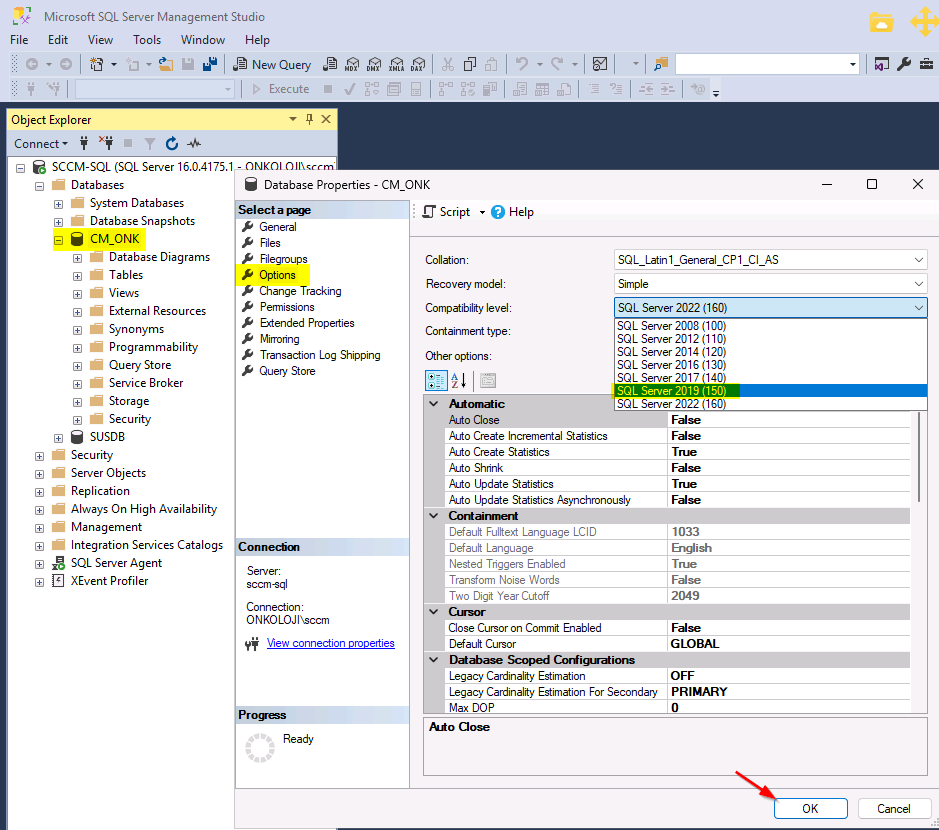
Task: Select the Change Tracking page
Action: point(300,291)
